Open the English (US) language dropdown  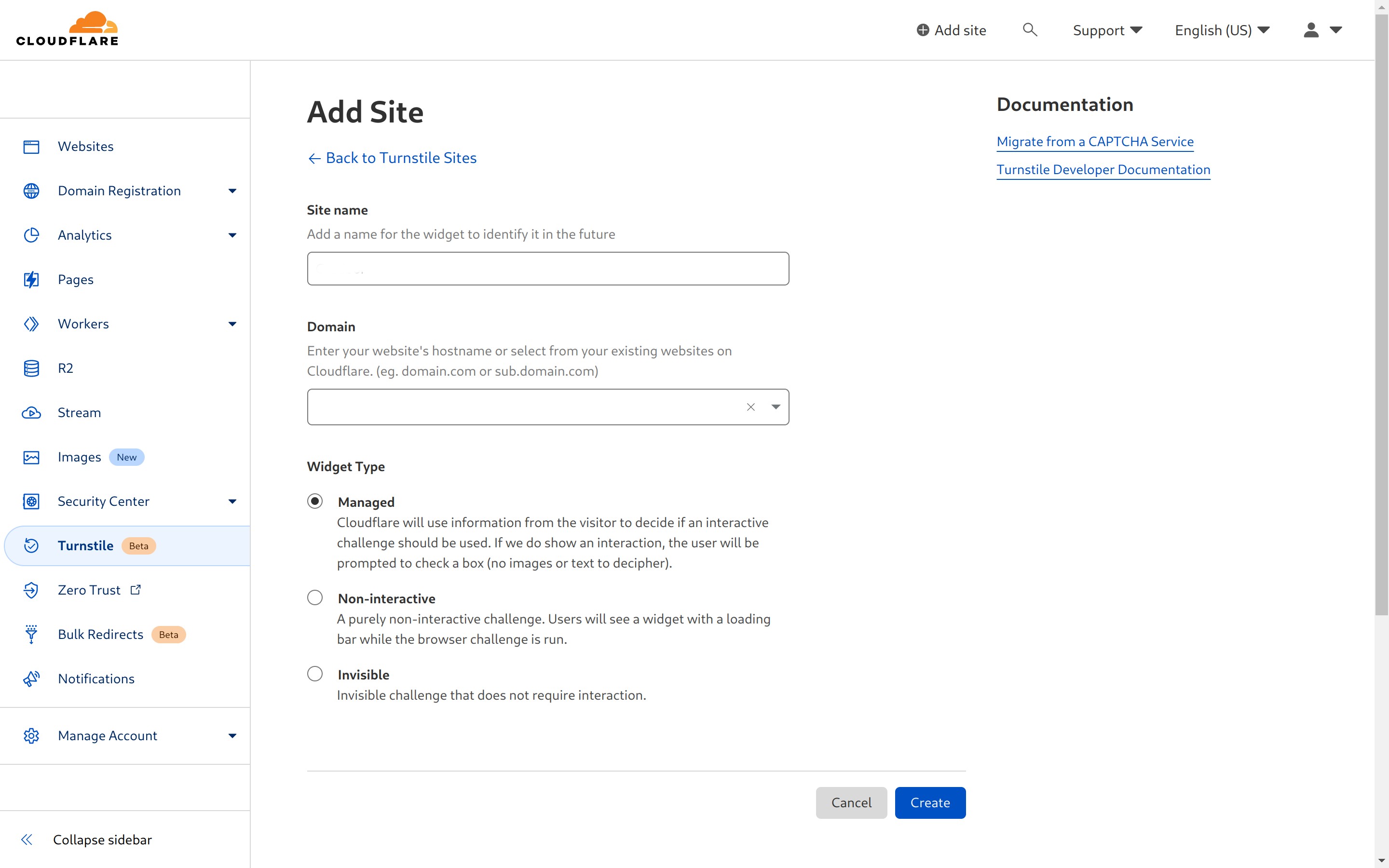1222,30
